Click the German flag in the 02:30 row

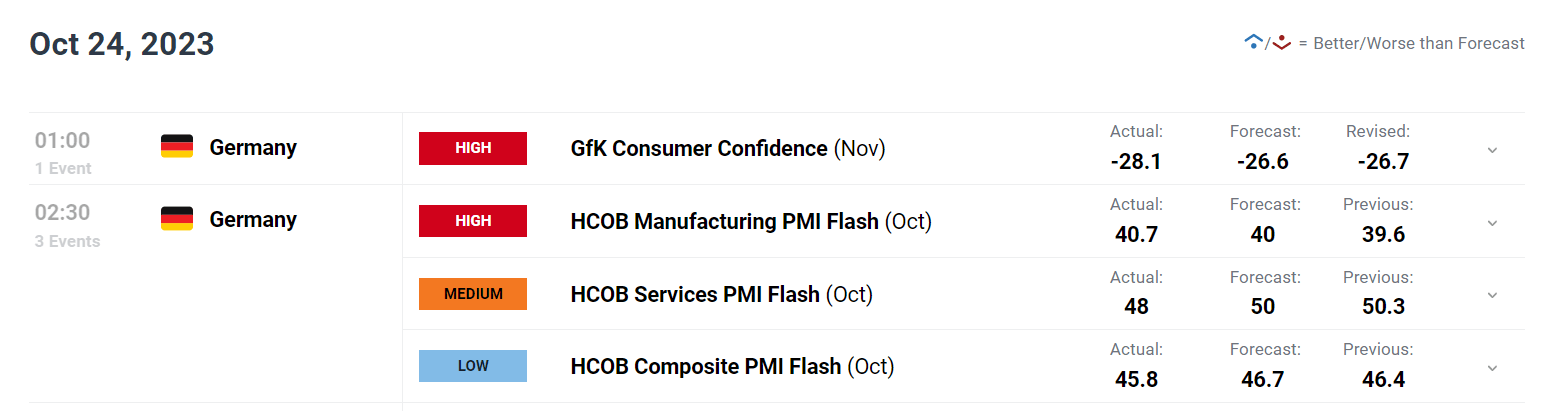[177, 219]
